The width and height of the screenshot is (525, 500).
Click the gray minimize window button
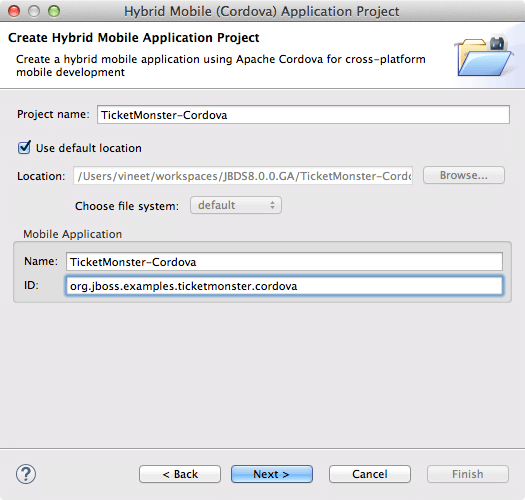(34, 11)
